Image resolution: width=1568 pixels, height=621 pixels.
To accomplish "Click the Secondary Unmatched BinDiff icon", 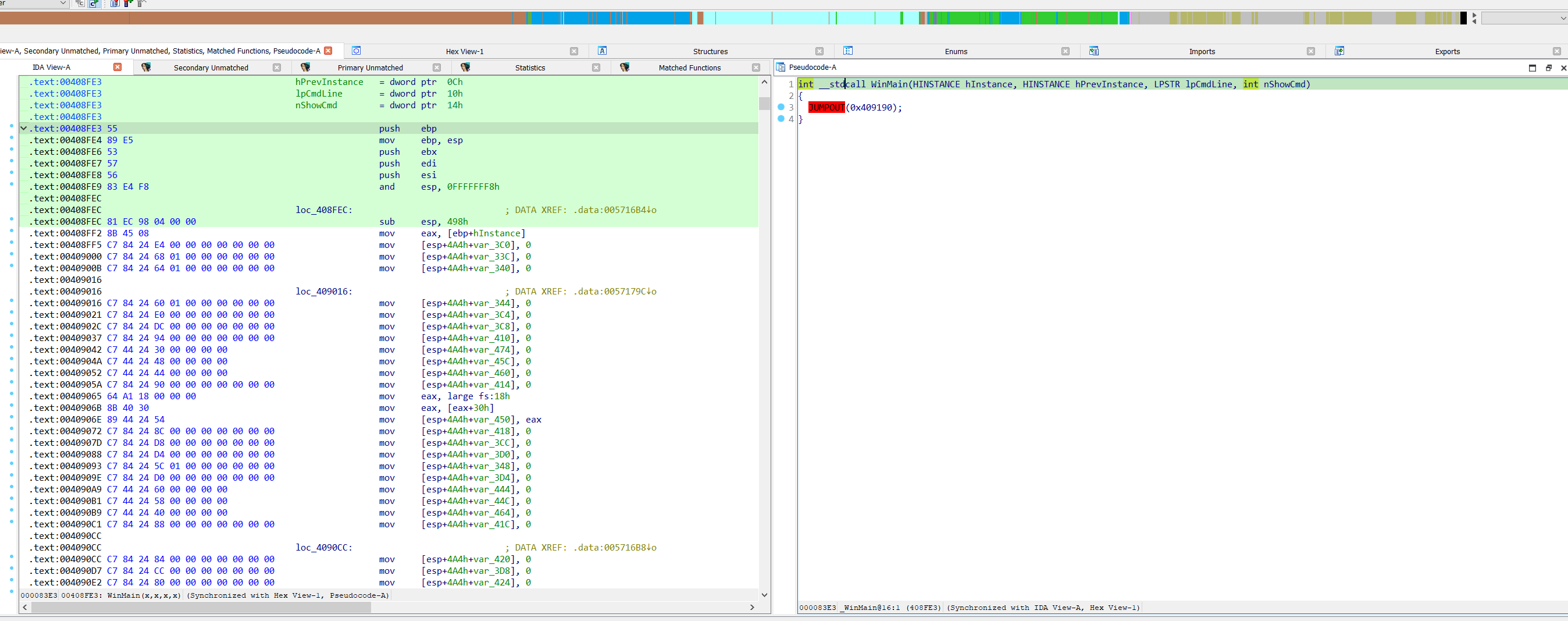I will coord(146,68).
